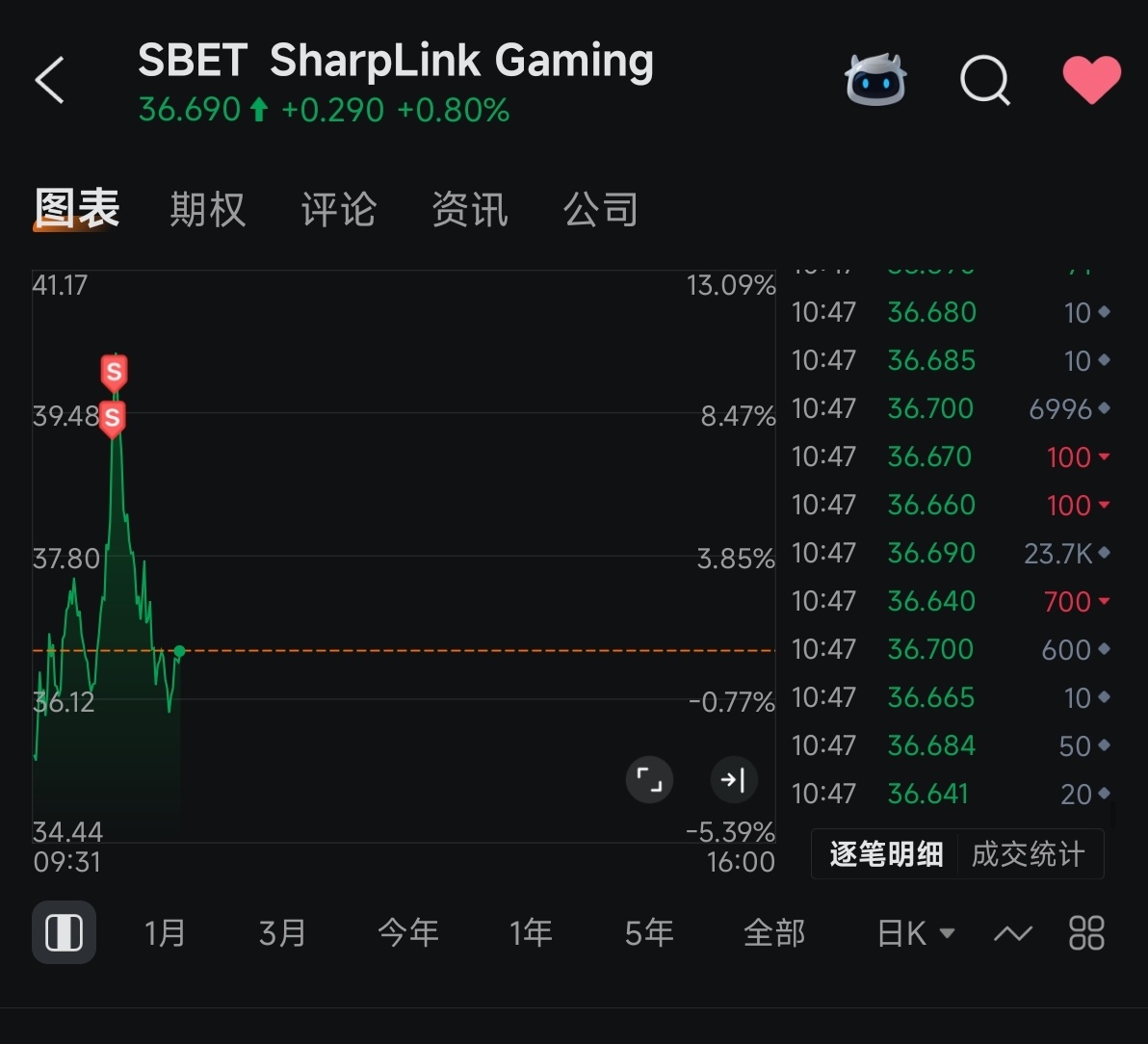Open the four-squares grid layout icon
1148x1044 pixels.
click(1086, 933)
